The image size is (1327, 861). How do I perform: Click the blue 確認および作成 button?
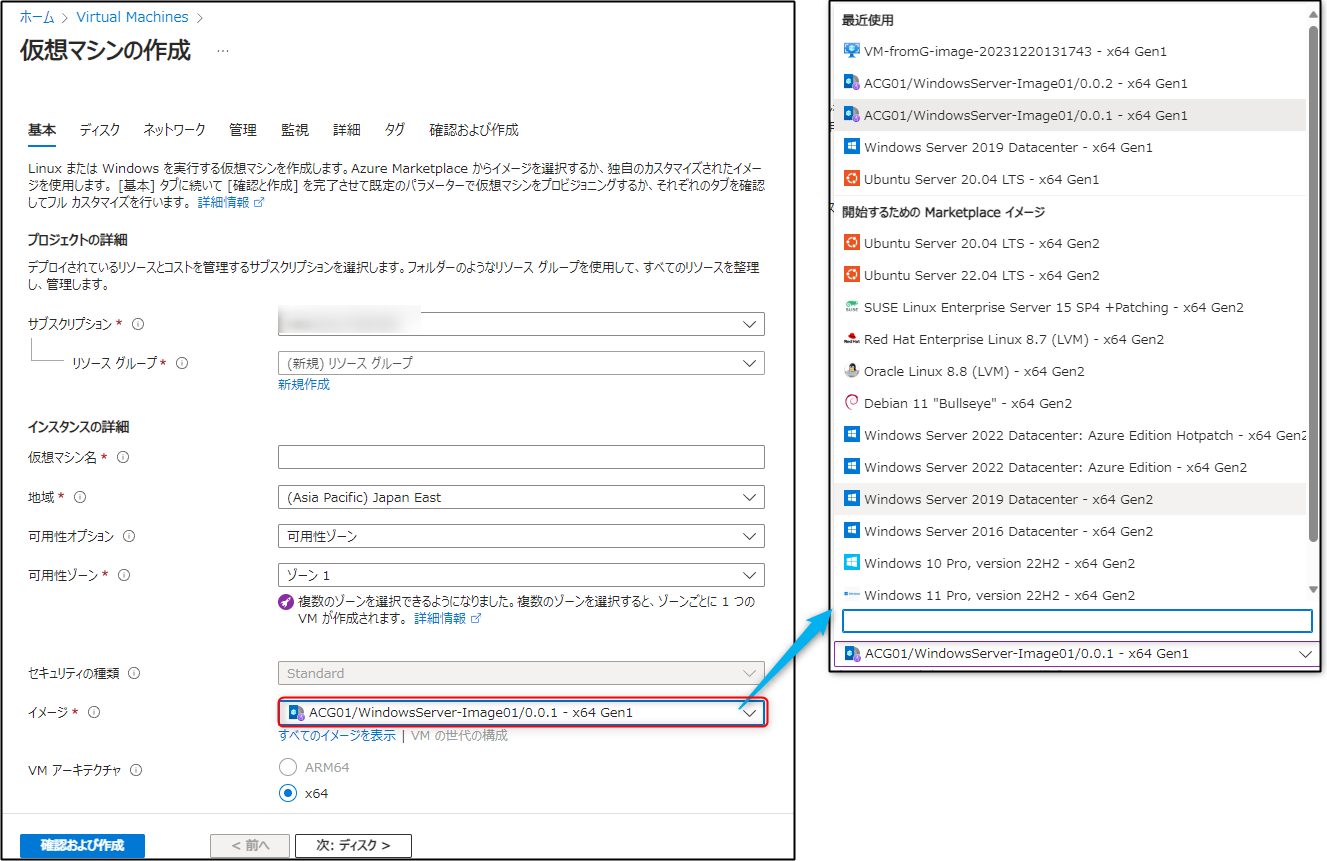point(82,846)
